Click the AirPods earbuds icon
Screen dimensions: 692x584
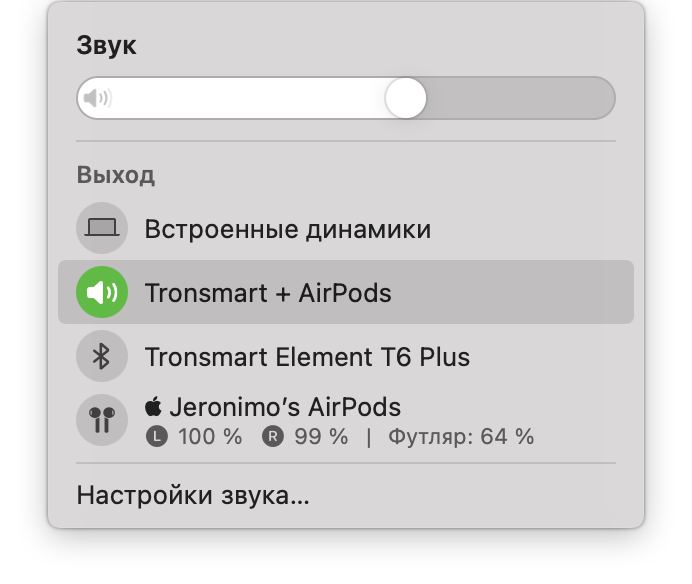tap(102, 421)
